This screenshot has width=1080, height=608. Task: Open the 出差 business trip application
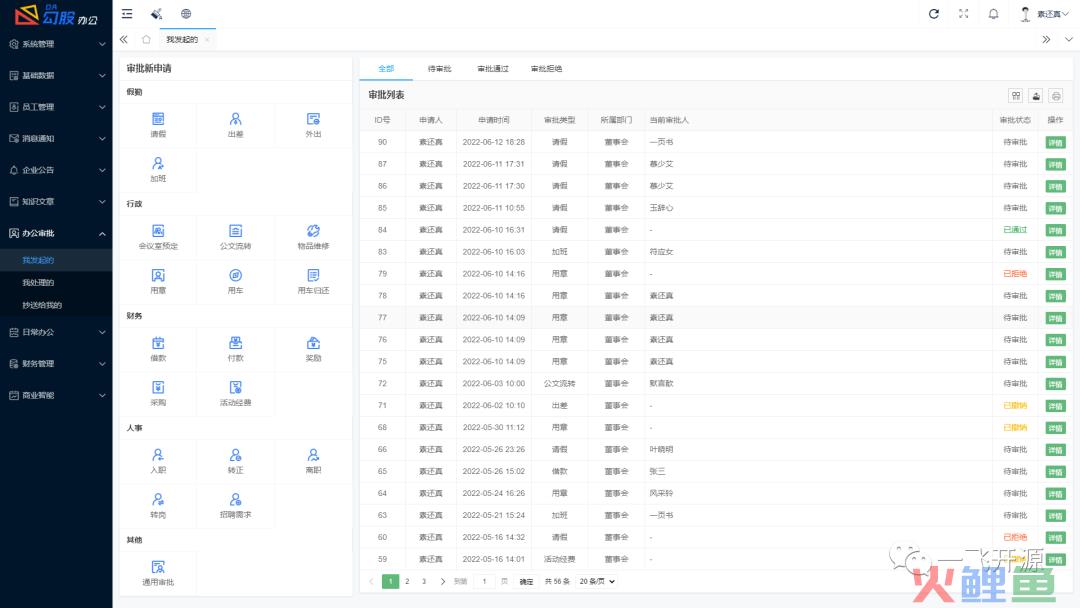click(x=236, y=125)
